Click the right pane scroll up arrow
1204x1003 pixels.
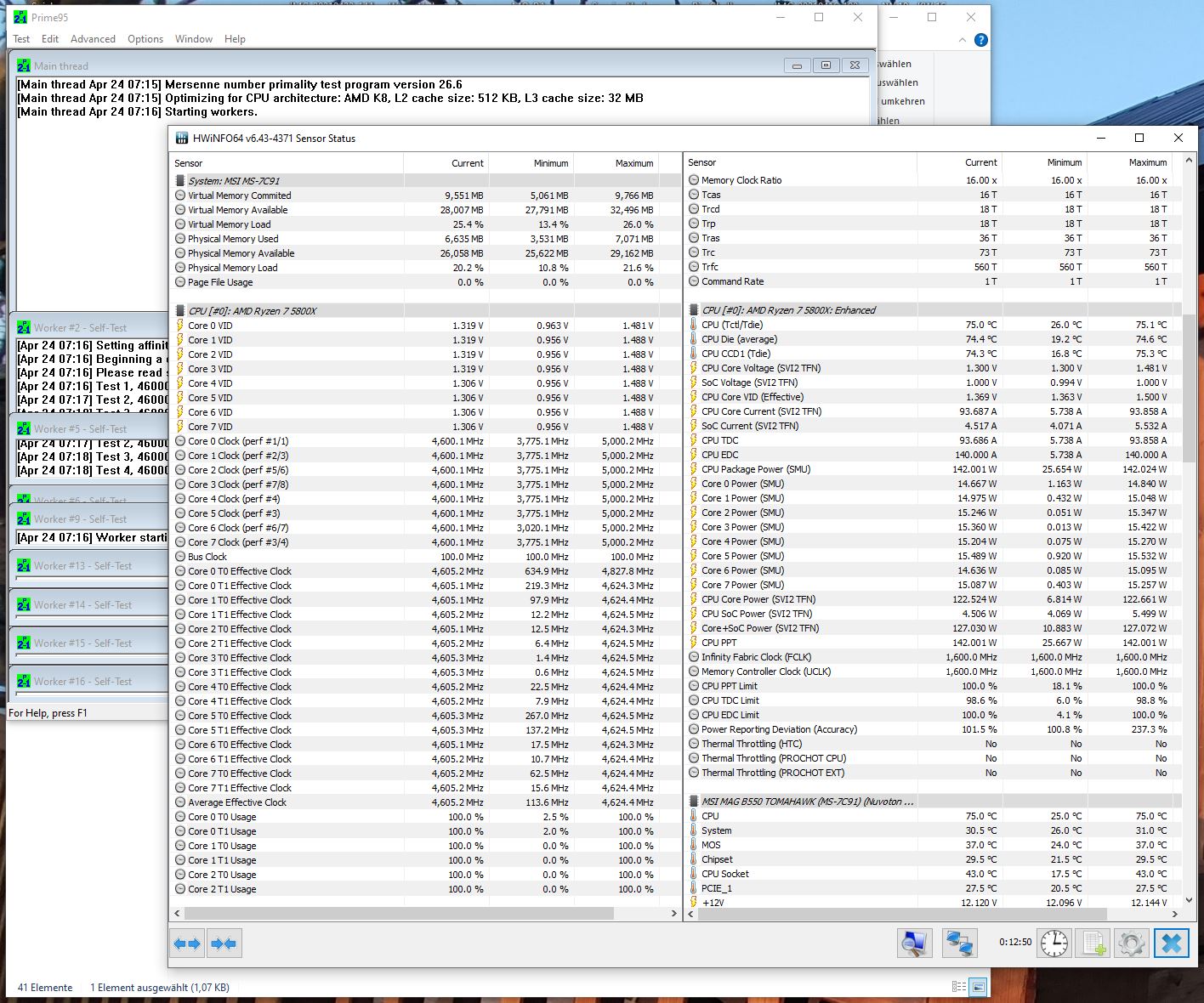[1189, 160]
